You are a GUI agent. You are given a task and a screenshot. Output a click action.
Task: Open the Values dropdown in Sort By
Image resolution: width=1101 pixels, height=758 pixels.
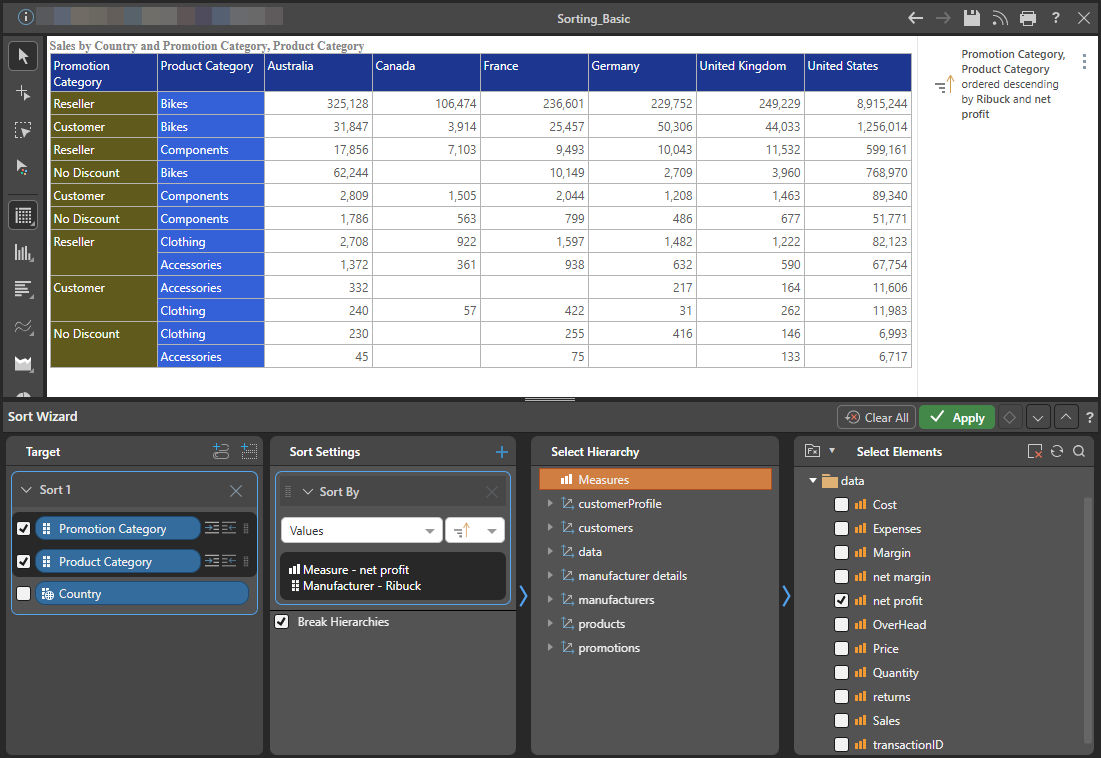(x=361, y=529)
